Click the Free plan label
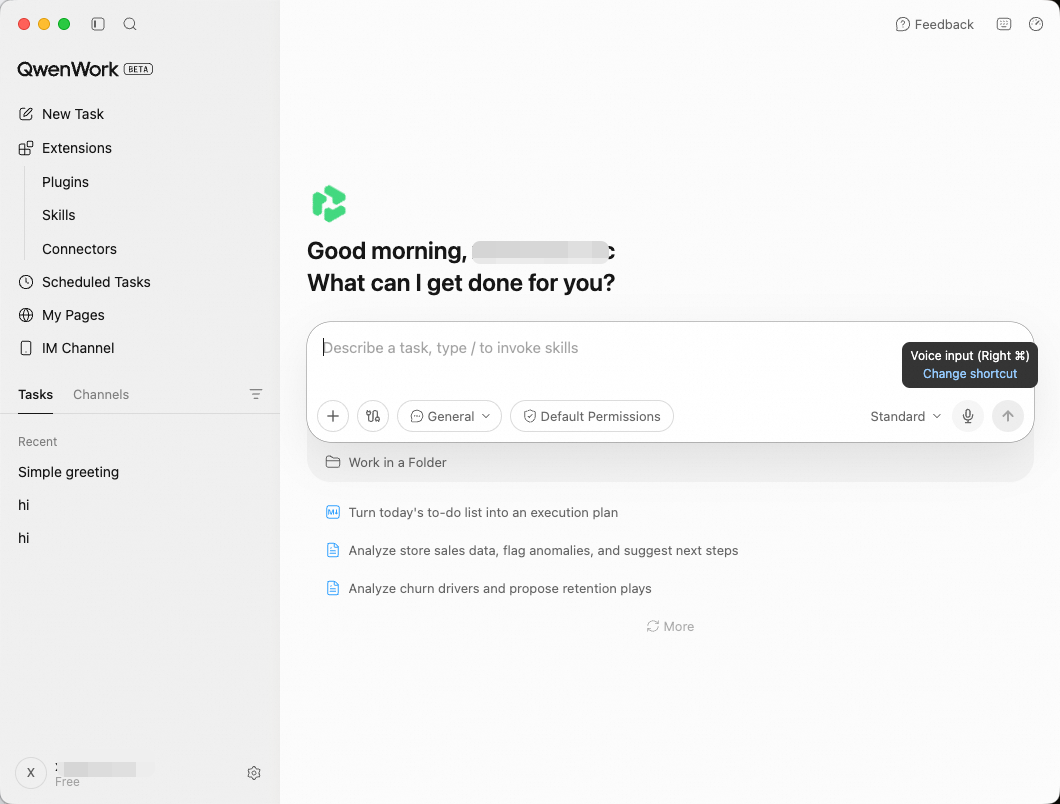The width and height of the screenshot is (1060, 804). point(67,782)
